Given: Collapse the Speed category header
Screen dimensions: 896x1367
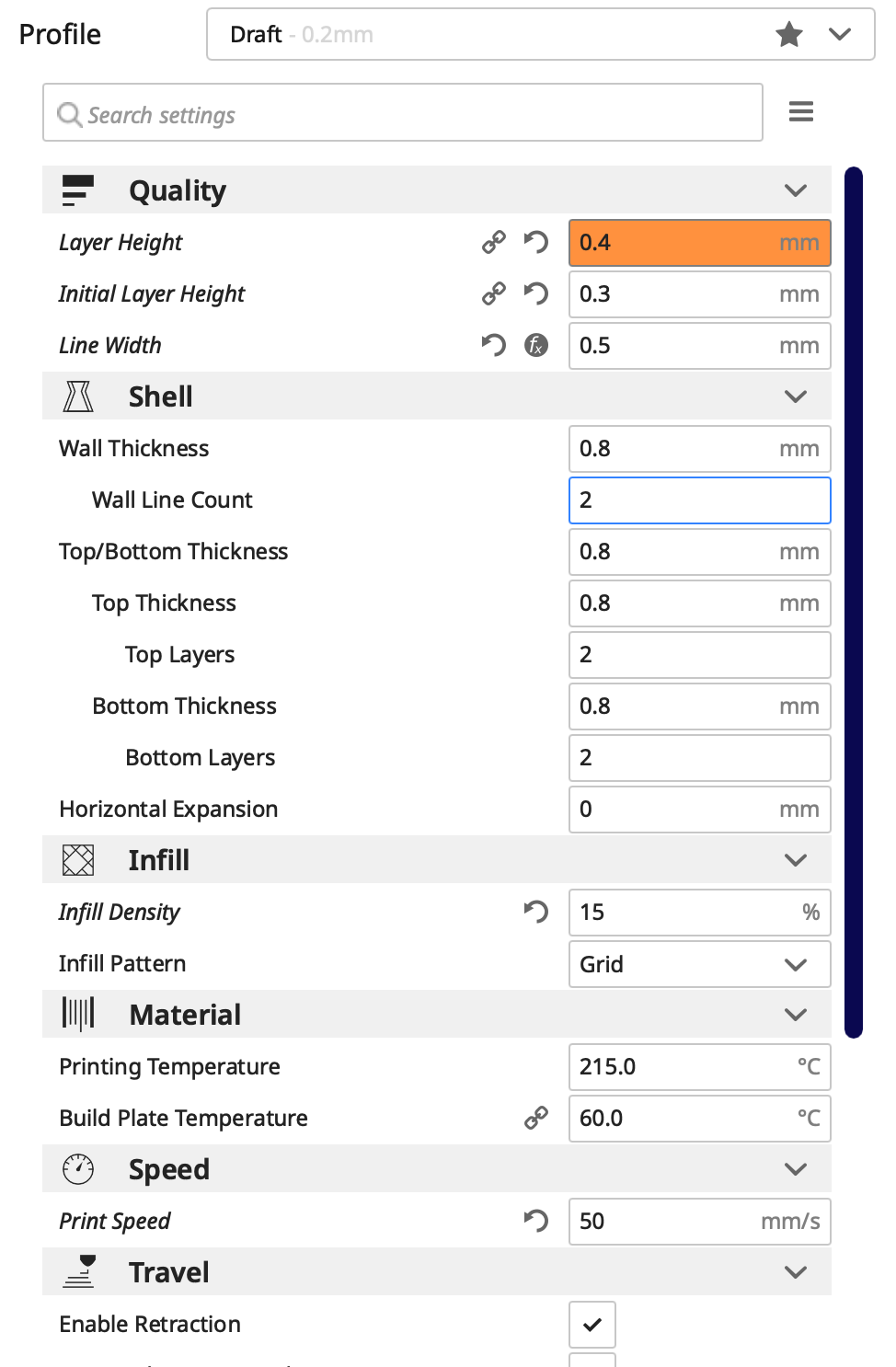Looking at the screenshot, I should 795,1169.
